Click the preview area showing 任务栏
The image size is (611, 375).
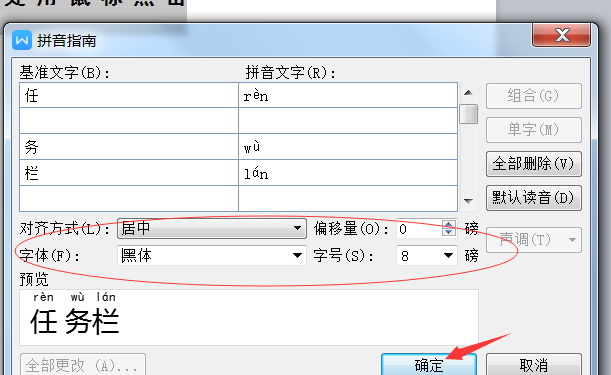coord(249,317)
